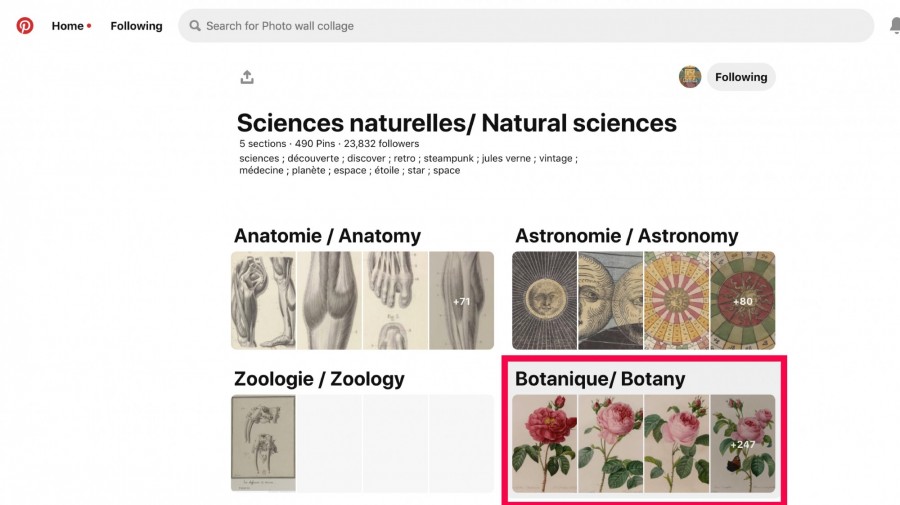
Task: Open the Following tab in header
Action: pos(136,26)
